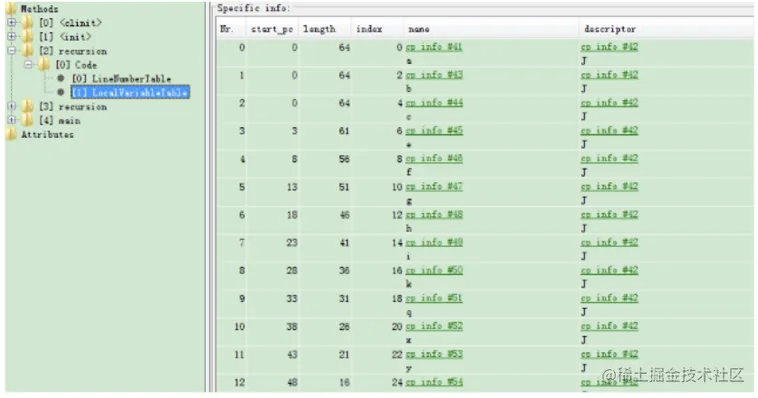Screen dimensions: 758x398
Task: Click folder icon of [3] recursion
Action: (x=28, y=106)
